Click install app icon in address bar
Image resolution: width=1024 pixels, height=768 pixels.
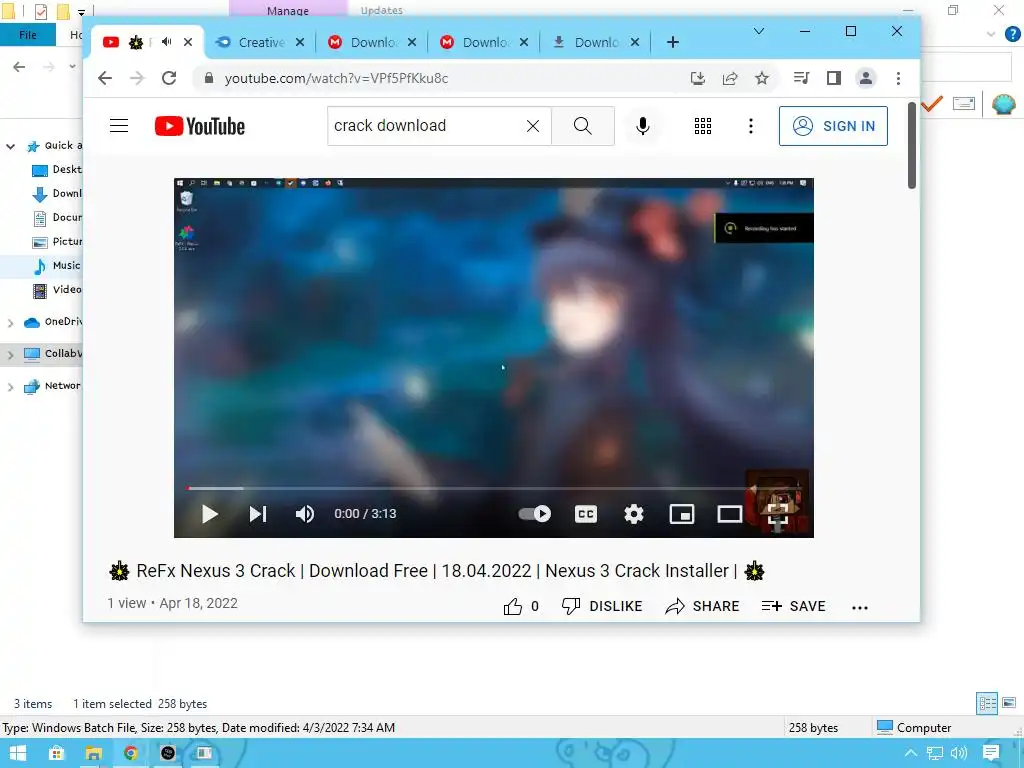pyautogui.click(x=697, y=78)
